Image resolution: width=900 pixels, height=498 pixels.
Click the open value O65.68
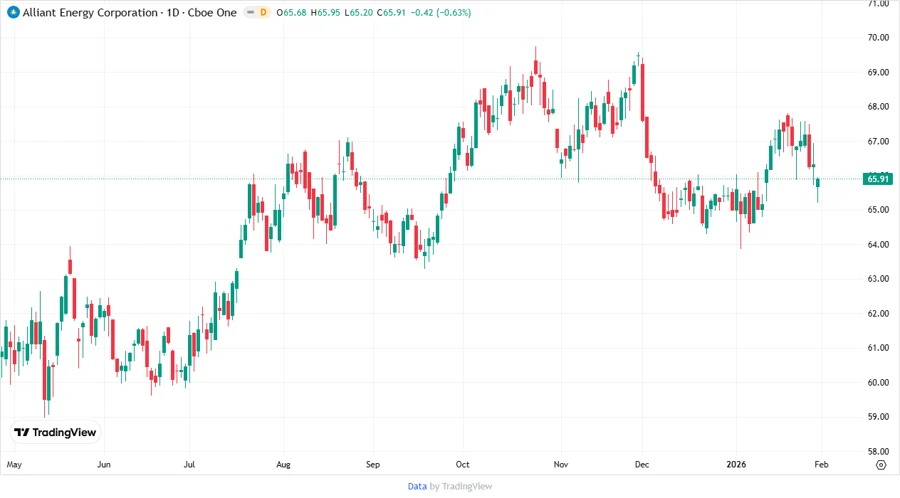[x=292, y=12]
